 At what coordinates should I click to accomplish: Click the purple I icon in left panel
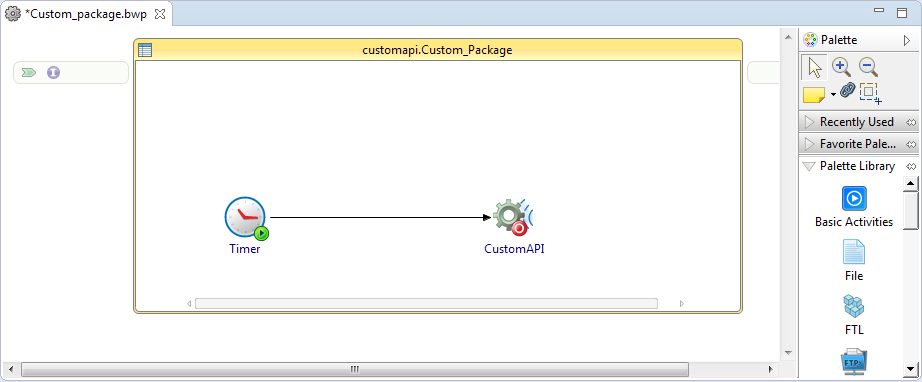(x=54, y=73)
